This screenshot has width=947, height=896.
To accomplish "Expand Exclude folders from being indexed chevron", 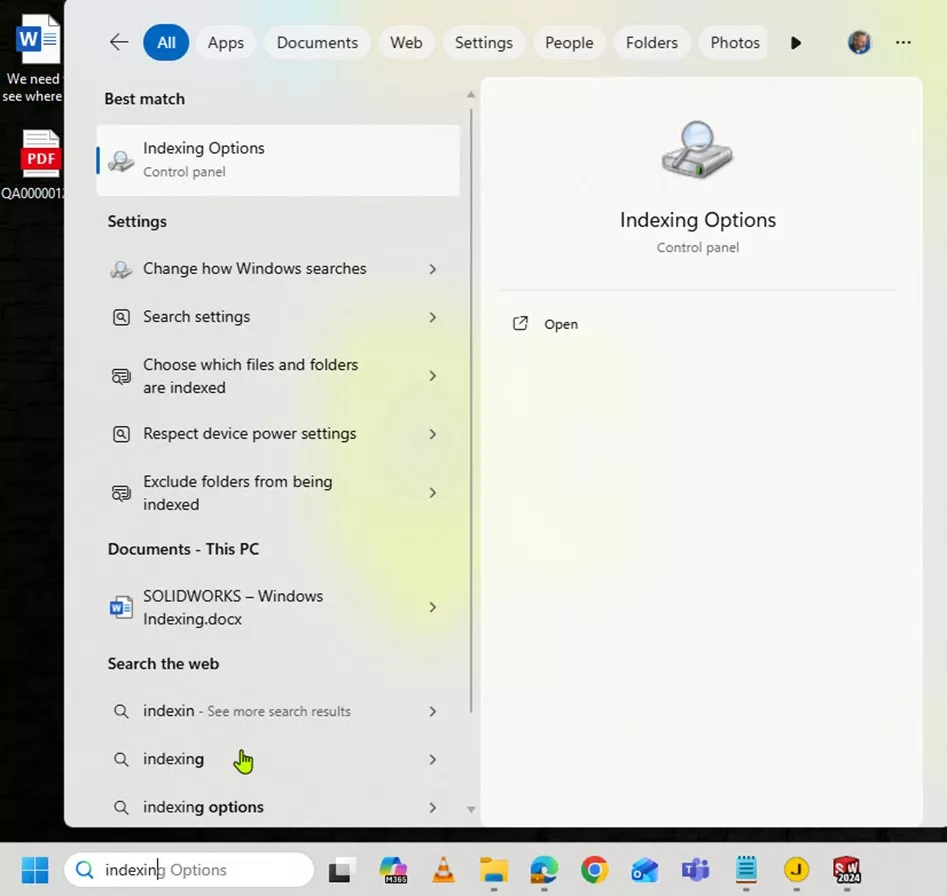I will point(432,493).
